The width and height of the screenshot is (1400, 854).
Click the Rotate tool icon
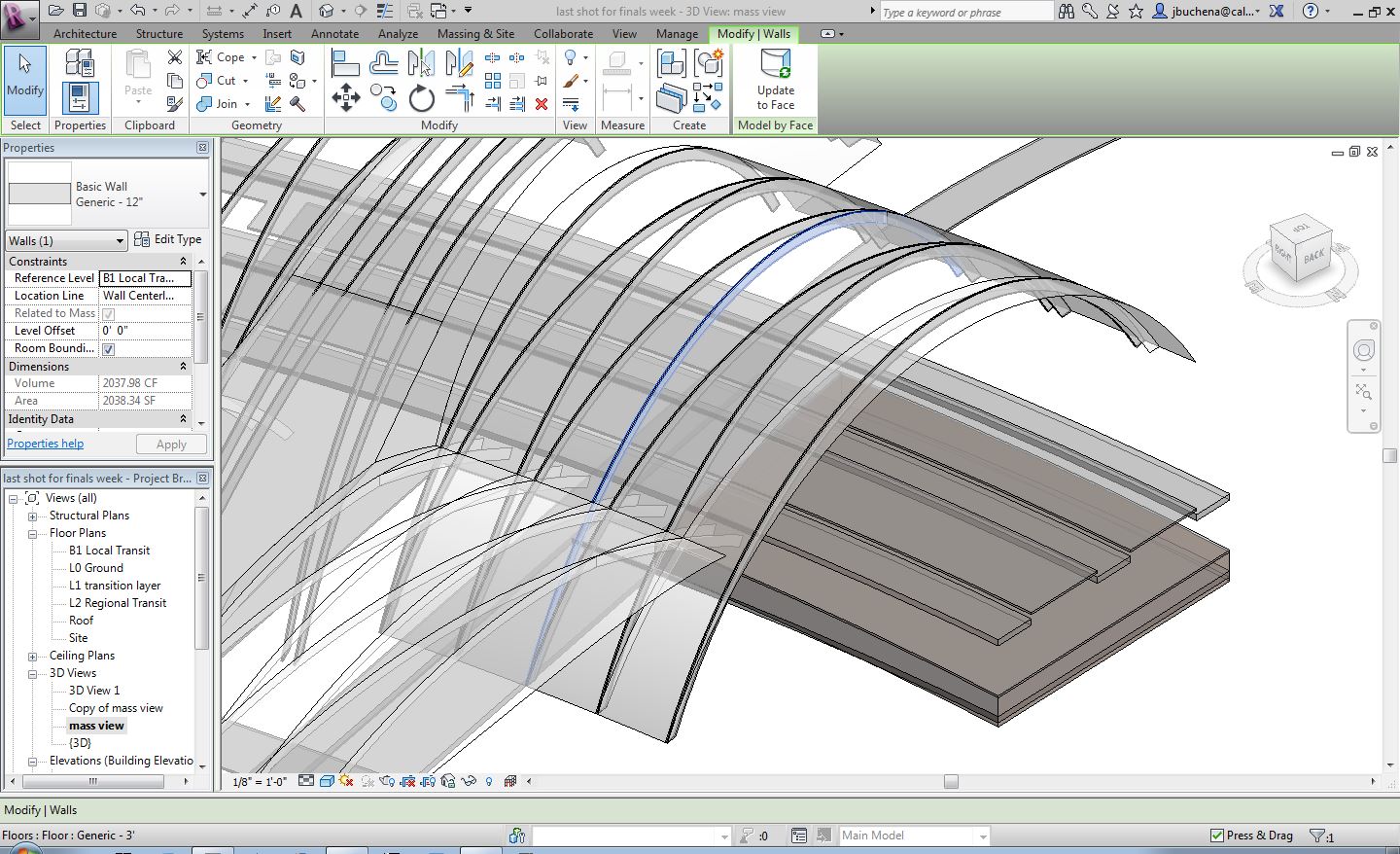(421, 98)
